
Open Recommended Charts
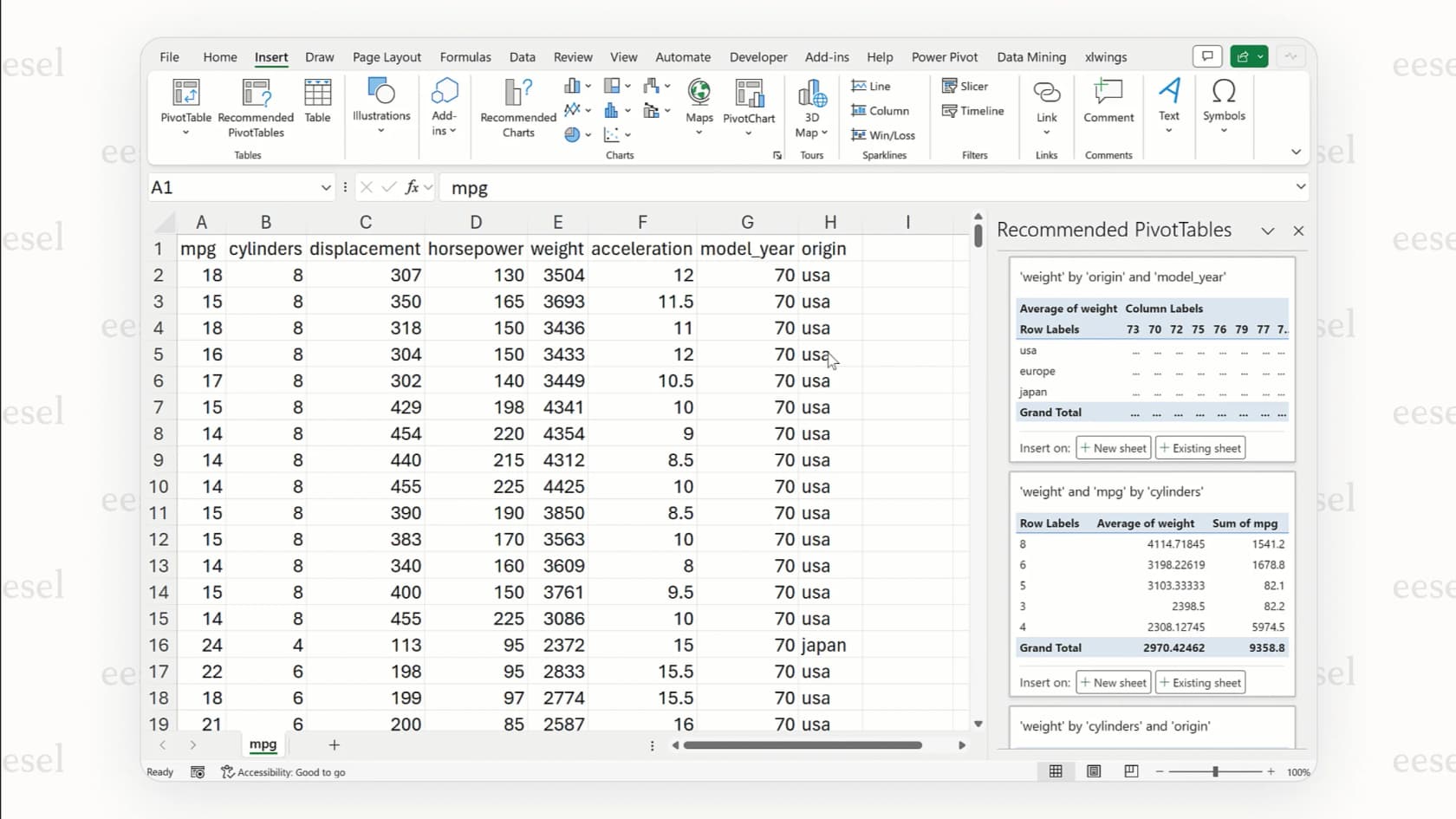[x=518, y=107]
